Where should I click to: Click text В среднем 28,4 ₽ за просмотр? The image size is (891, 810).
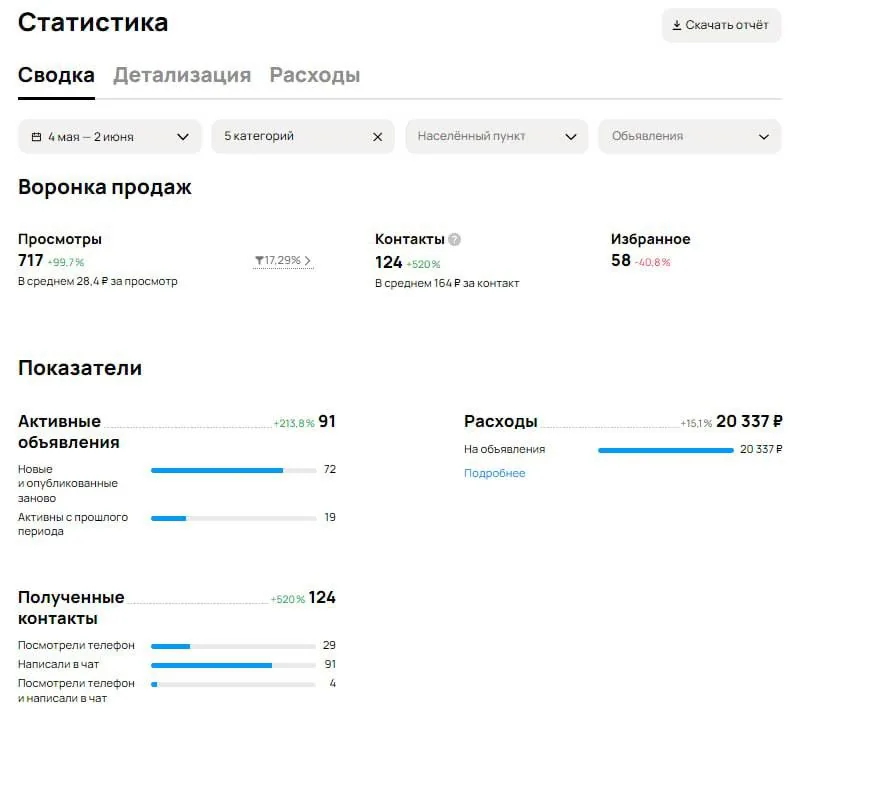[98, 281]
